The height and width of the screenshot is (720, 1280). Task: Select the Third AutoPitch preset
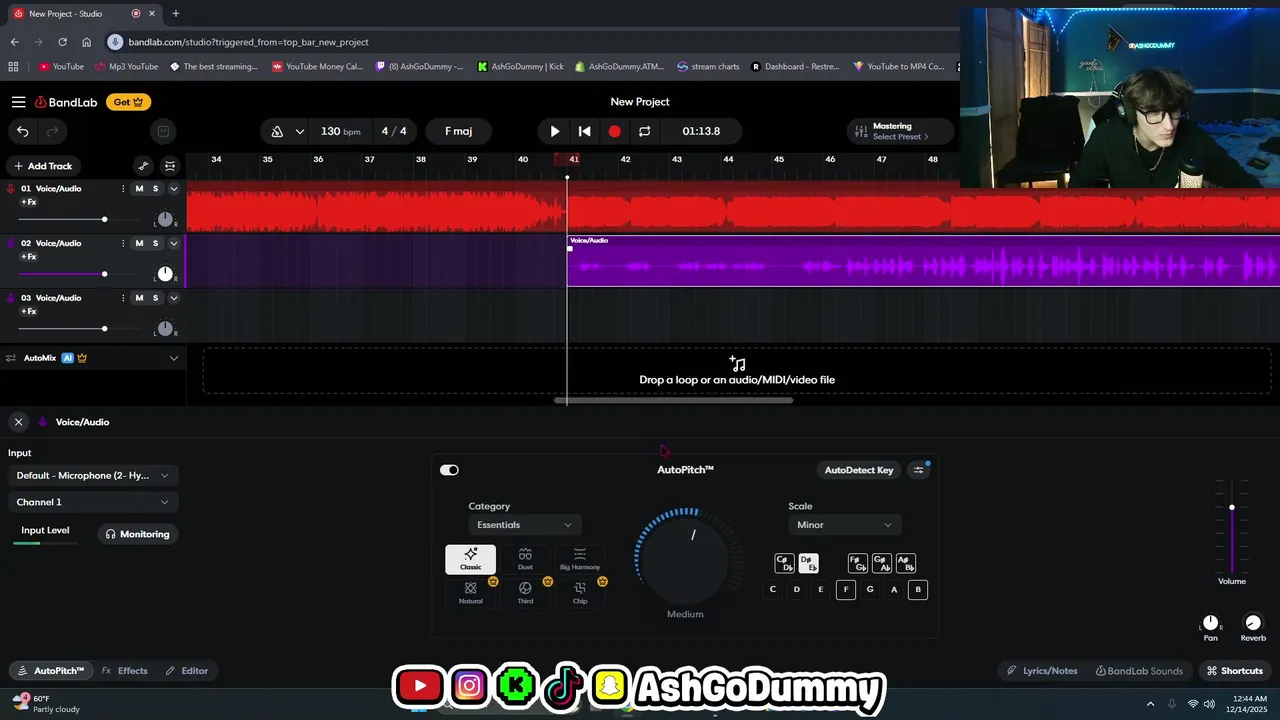(x=525, y=593)
